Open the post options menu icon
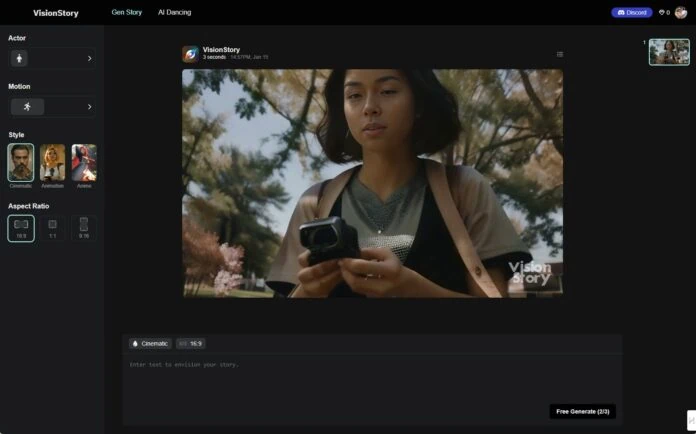The width and height of the screenshot is (696, 434). click(x=560, y=54)
